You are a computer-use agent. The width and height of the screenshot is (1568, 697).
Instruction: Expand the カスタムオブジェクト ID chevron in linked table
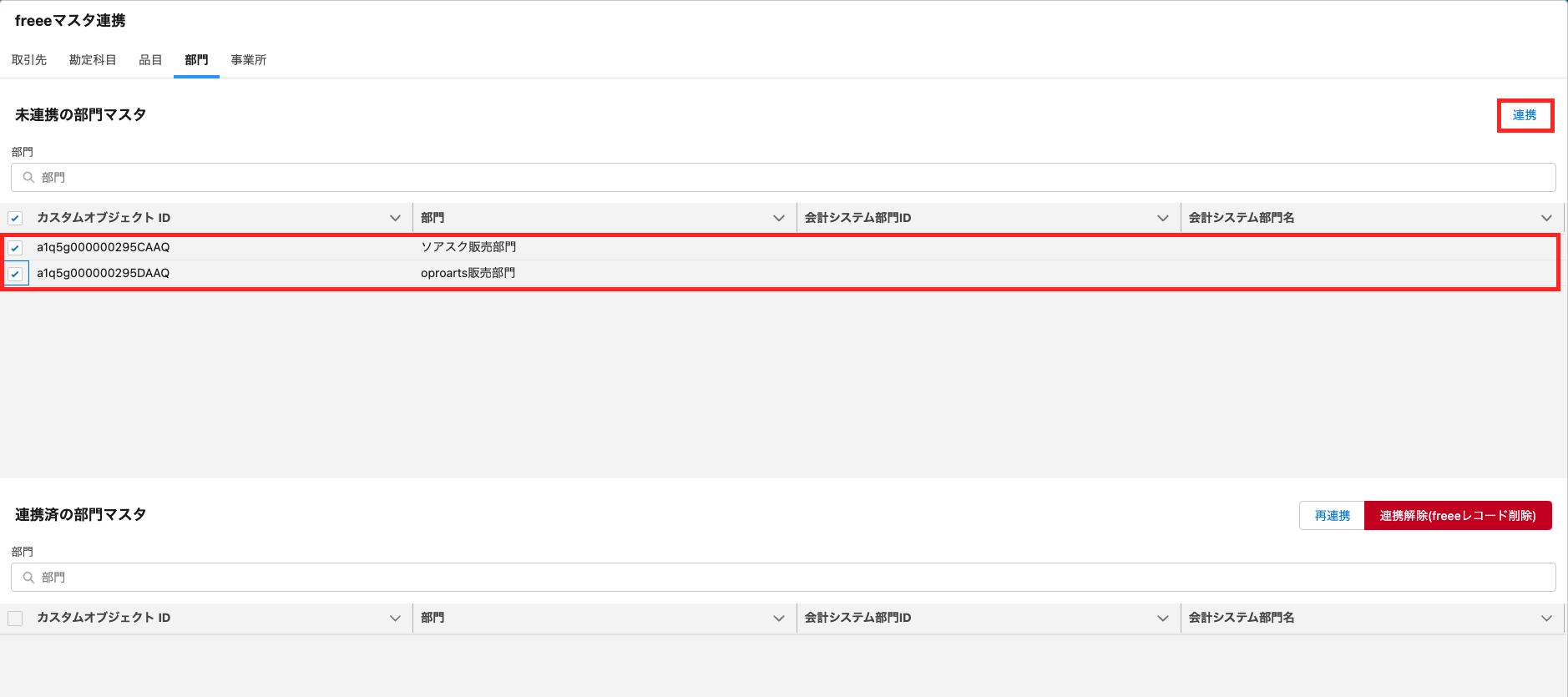point(395,618)
